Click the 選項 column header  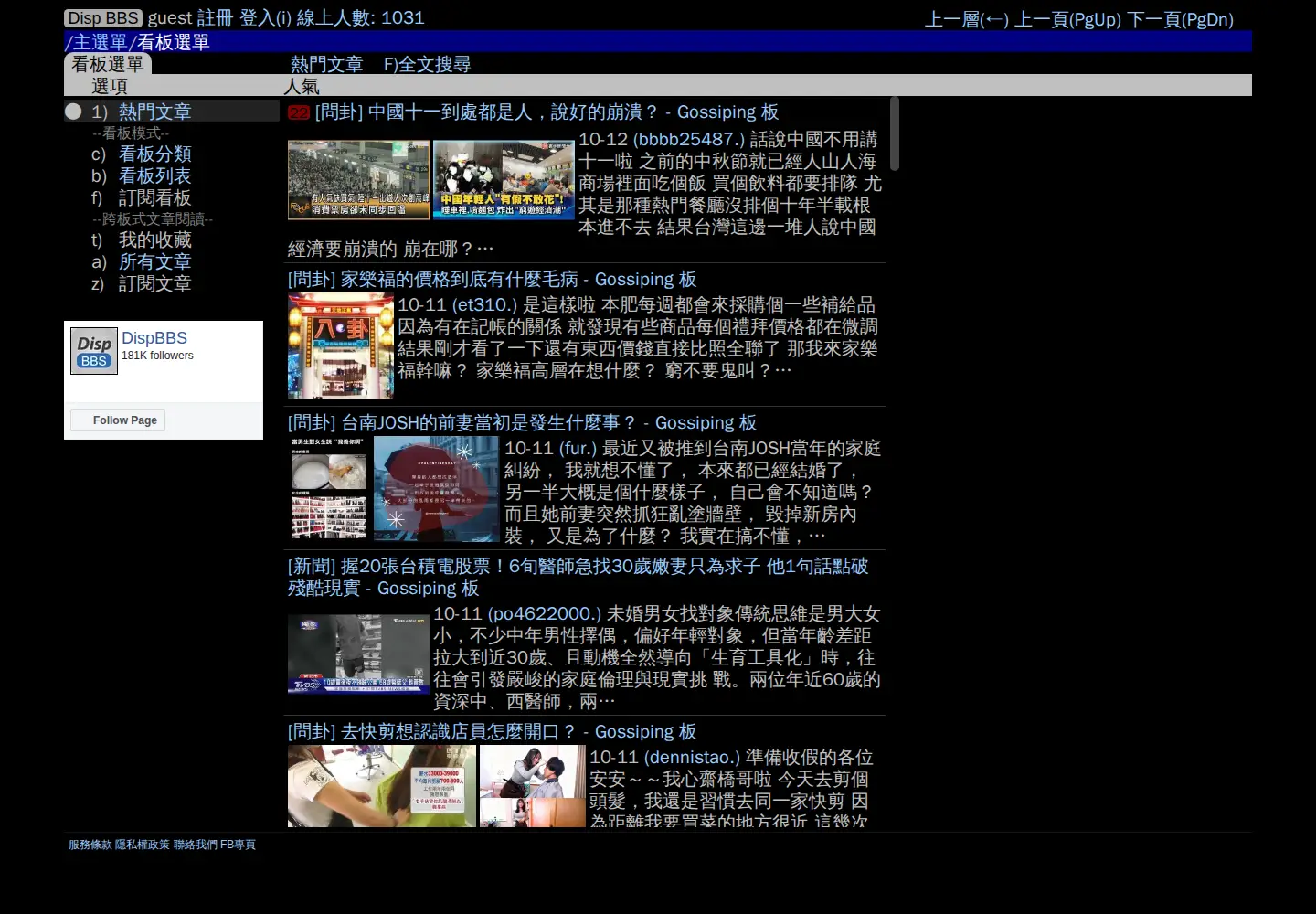(x=110, y=86)
